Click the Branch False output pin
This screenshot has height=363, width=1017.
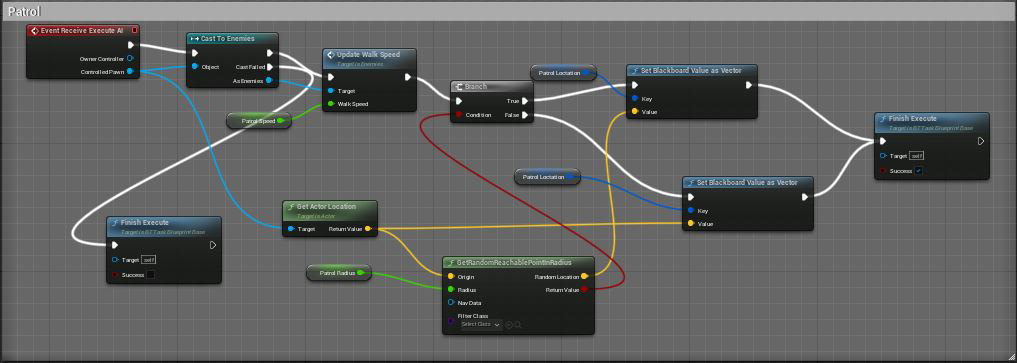(525, 115)
